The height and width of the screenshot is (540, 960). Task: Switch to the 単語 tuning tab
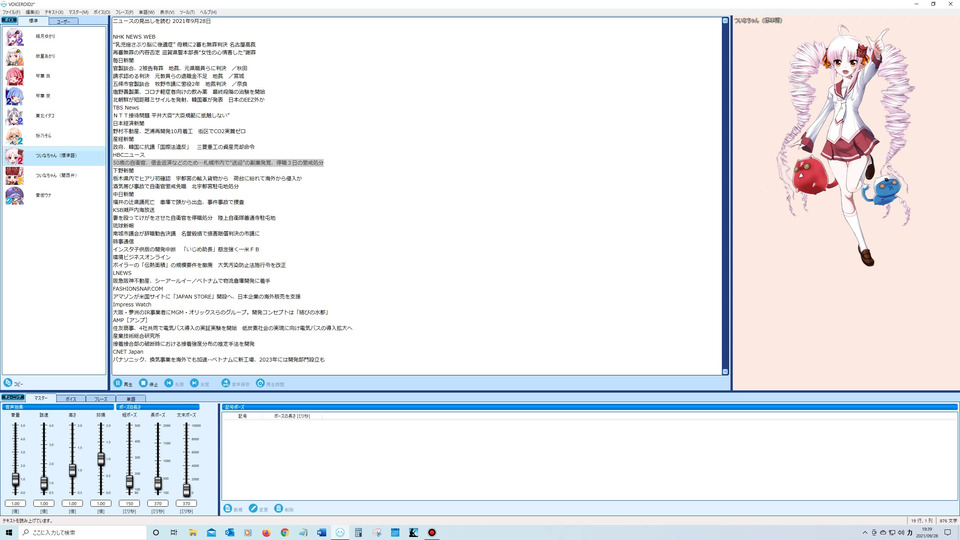[x=130, y=399]
